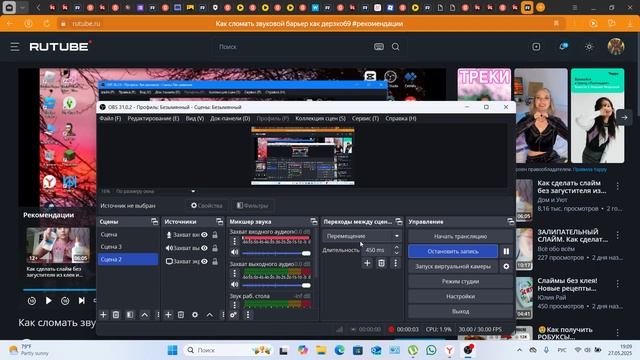Viewport: 640px width, 360px height.
Task: Toggle Rutube light/dark theme
Action: point(589,47)
